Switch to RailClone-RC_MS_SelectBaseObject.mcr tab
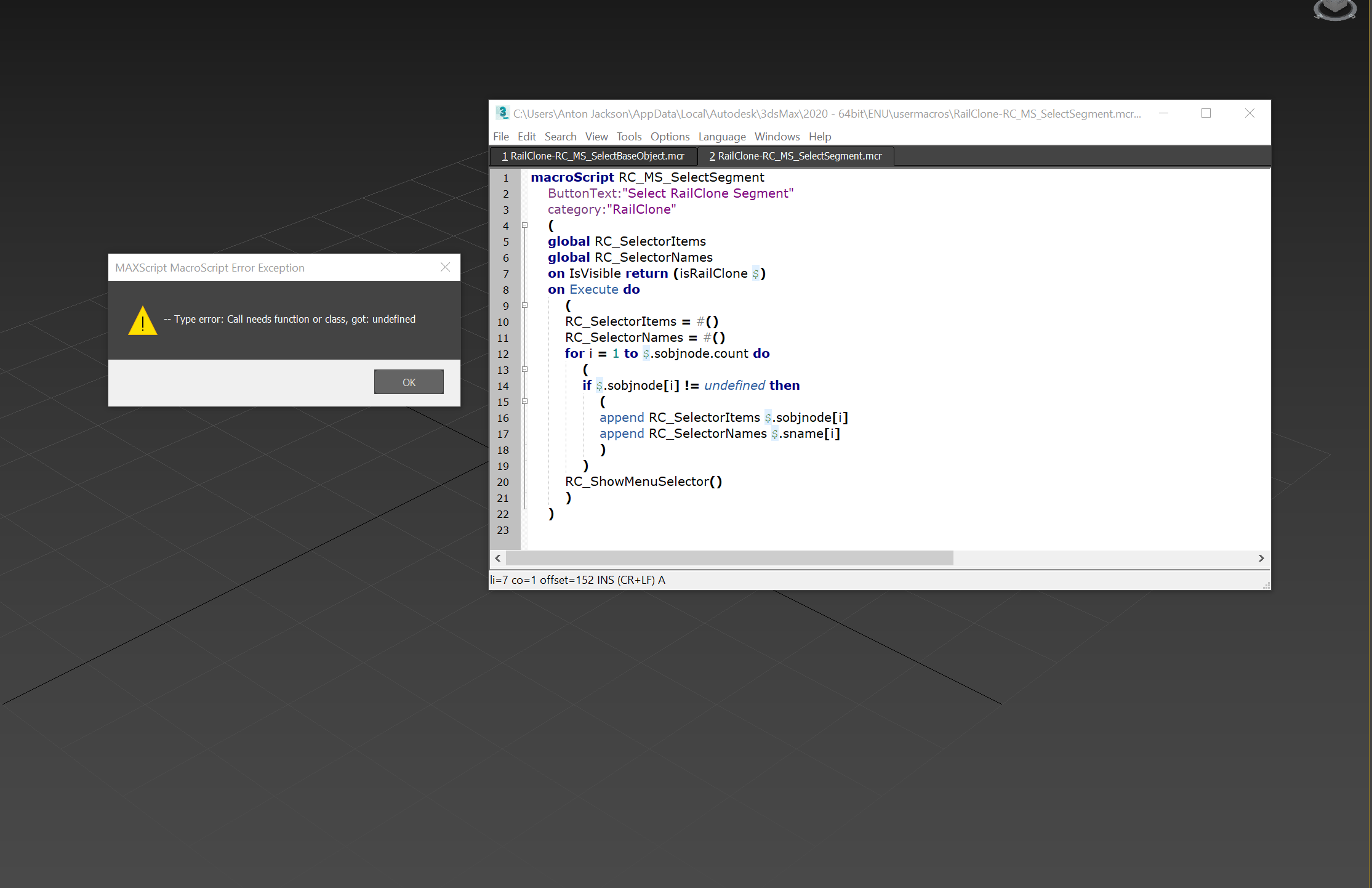 pyautogui.click(x=593, y=156)
